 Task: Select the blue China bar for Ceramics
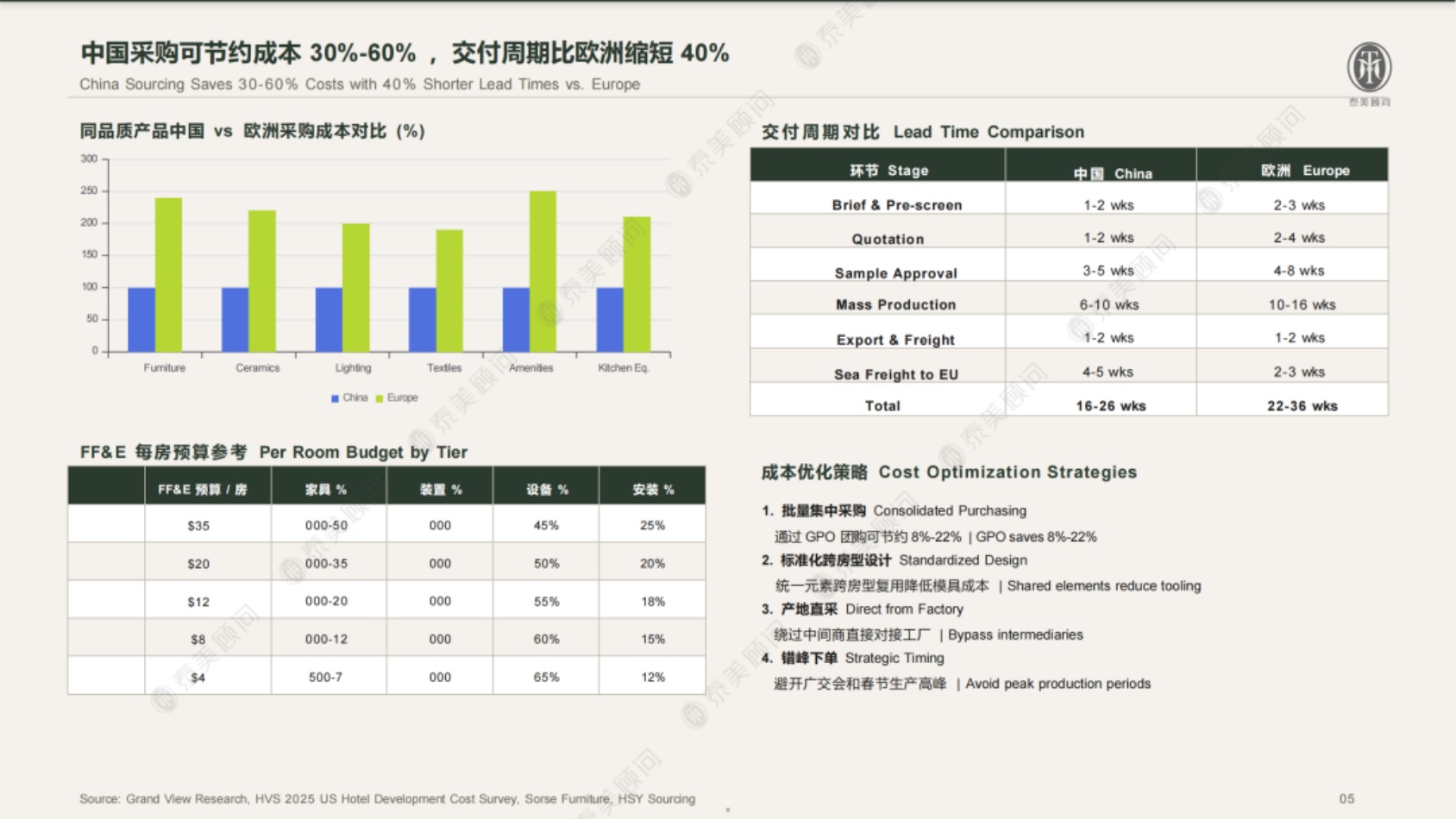[235, 320]
